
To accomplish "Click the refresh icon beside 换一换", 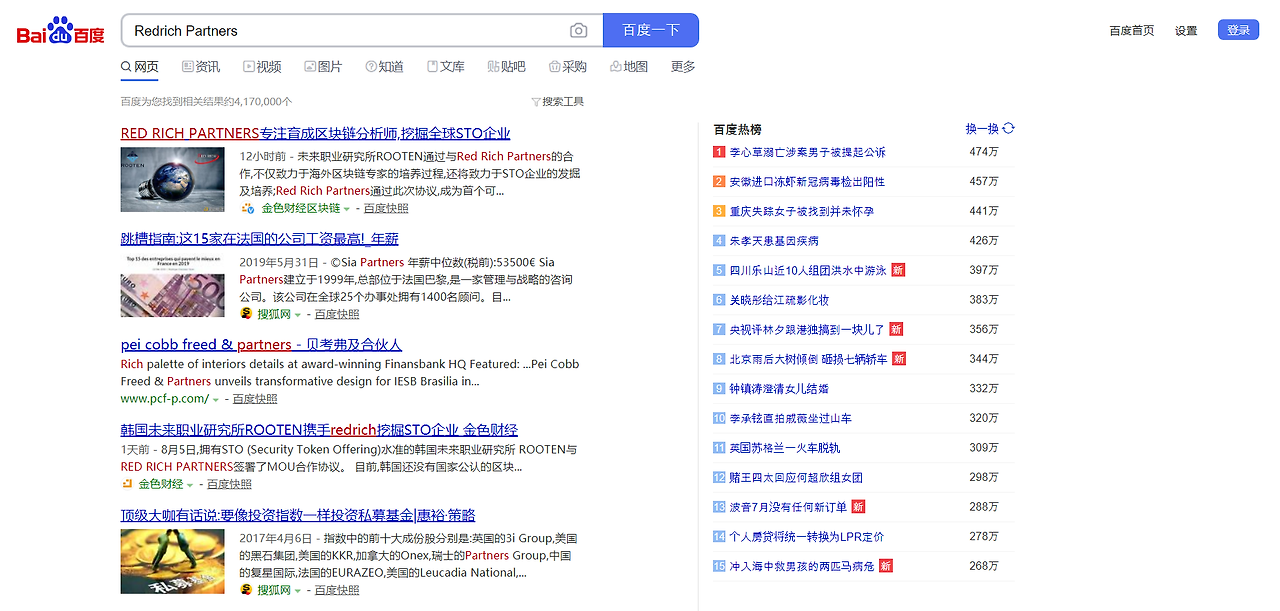I will tap(1009, 128).
